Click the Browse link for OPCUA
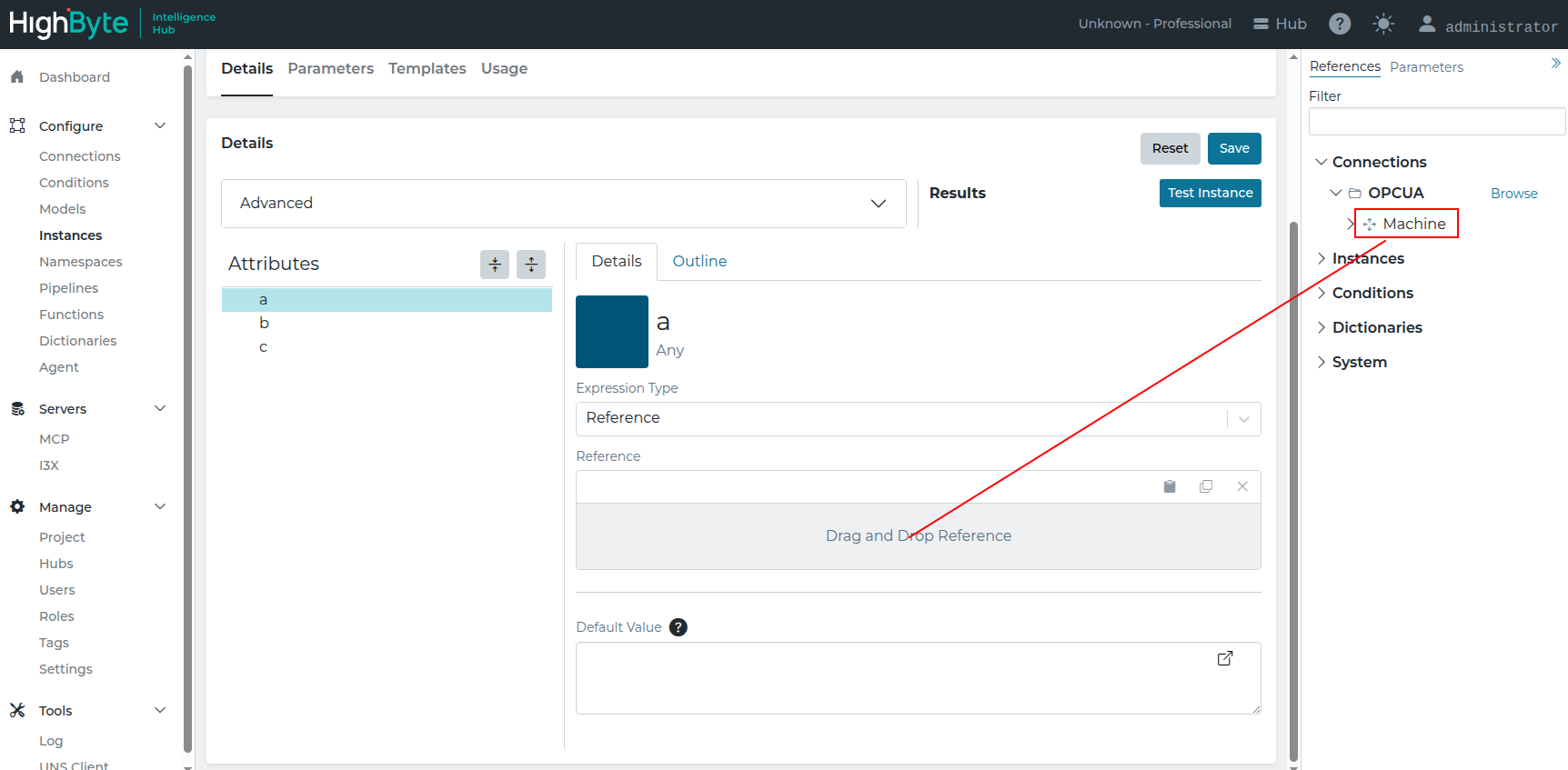The height and width of the screenshot is (770, 1568). coord(1514,194)
